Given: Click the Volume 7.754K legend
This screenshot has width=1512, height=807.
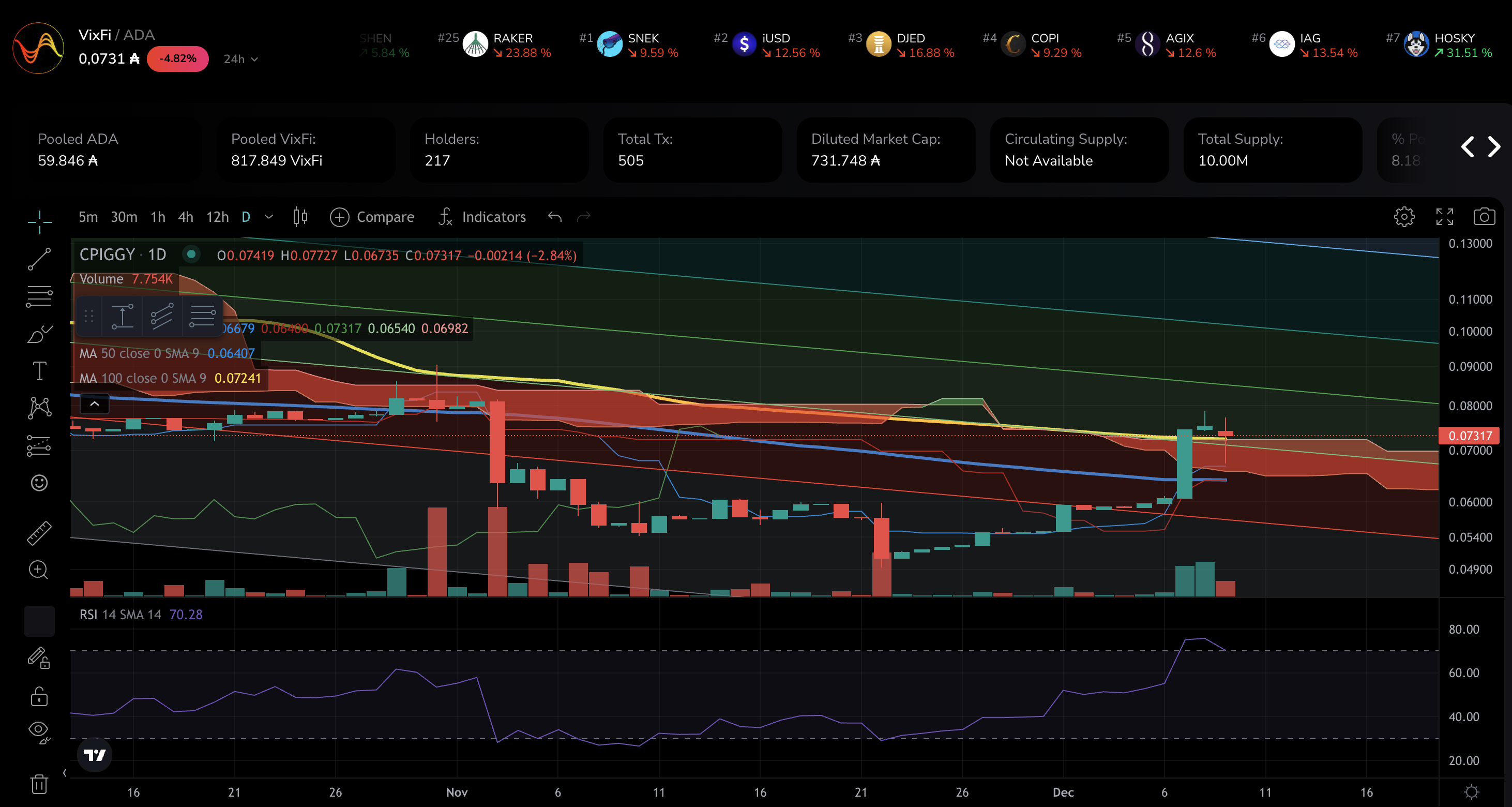Looking at the screenshot, I should 126,279.
